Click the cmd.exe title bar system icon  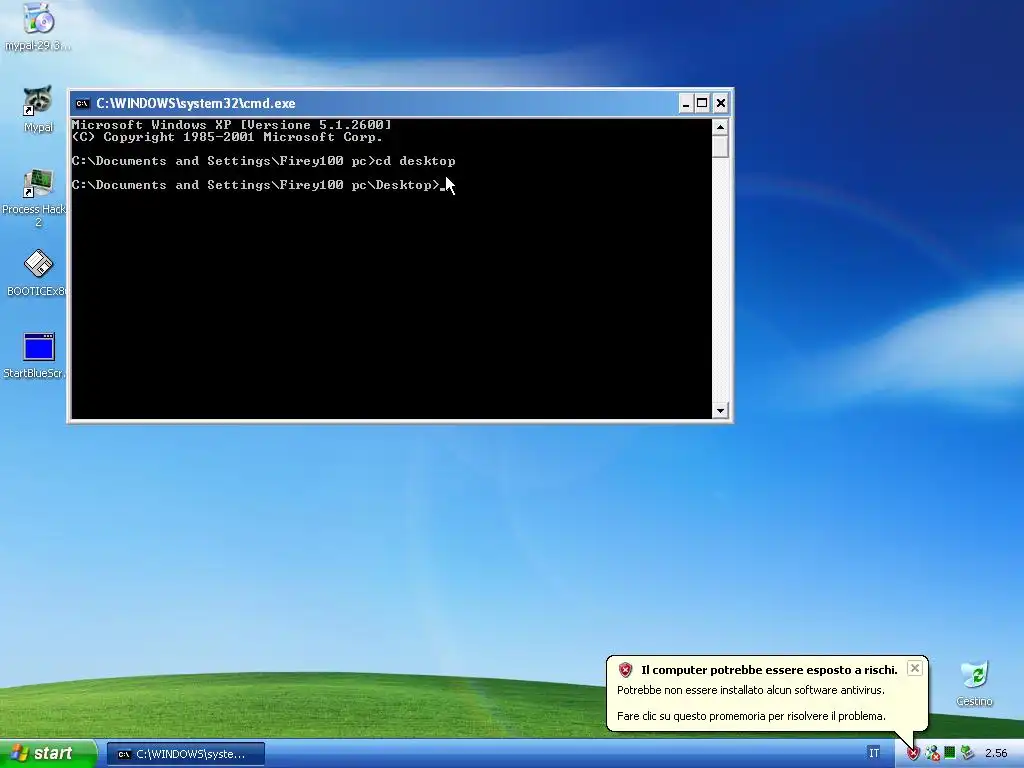(82, 103)
